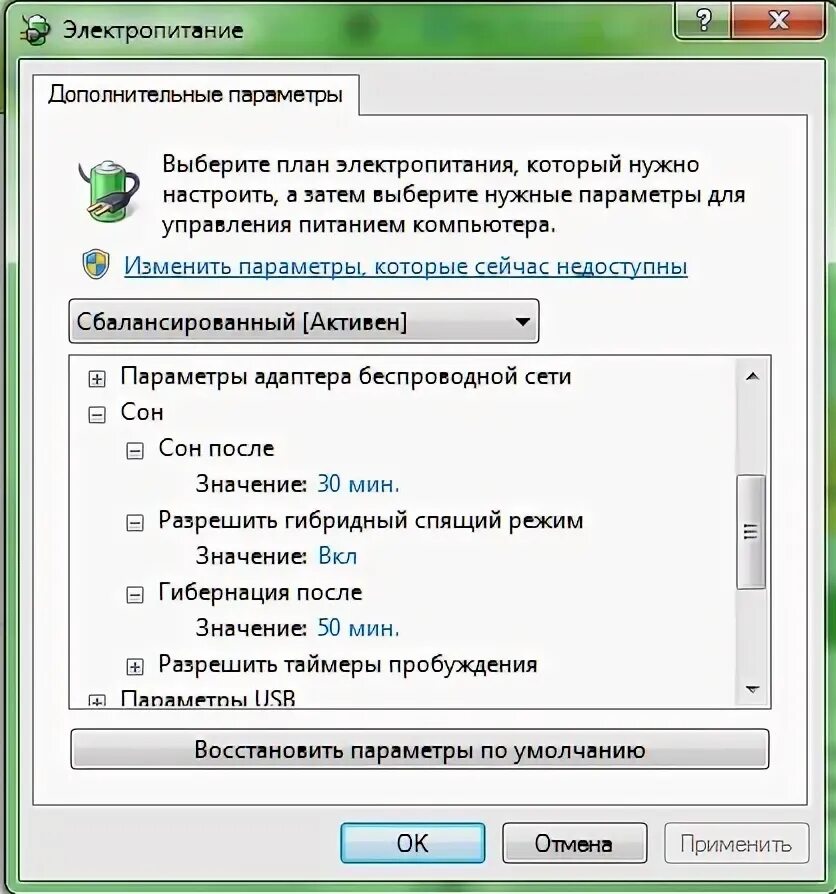Collapse Разрешить гибридный спящий режим node
This screenshot has width=836, height=894.
coord(135,523)
